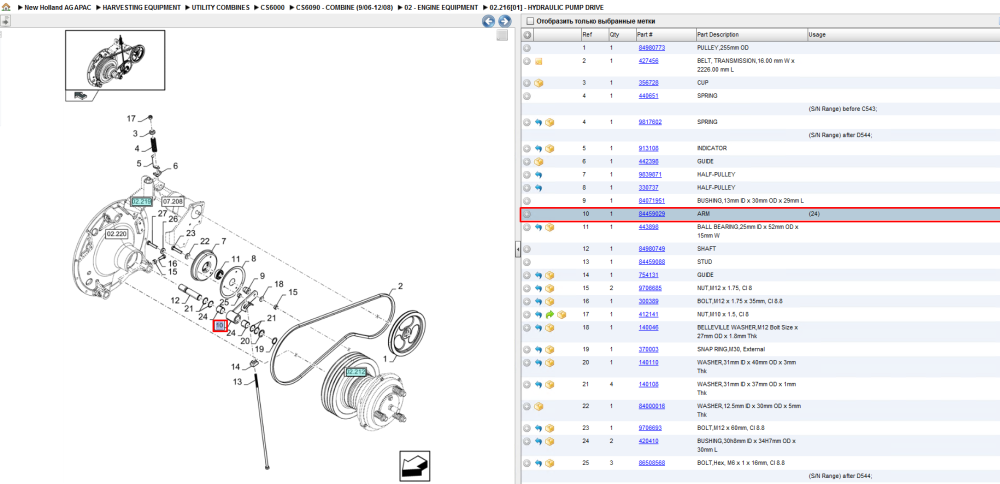Viewport: 1000px width, 484px height.
Task: Select the circle button for STUD row
Action: point(527,262)
